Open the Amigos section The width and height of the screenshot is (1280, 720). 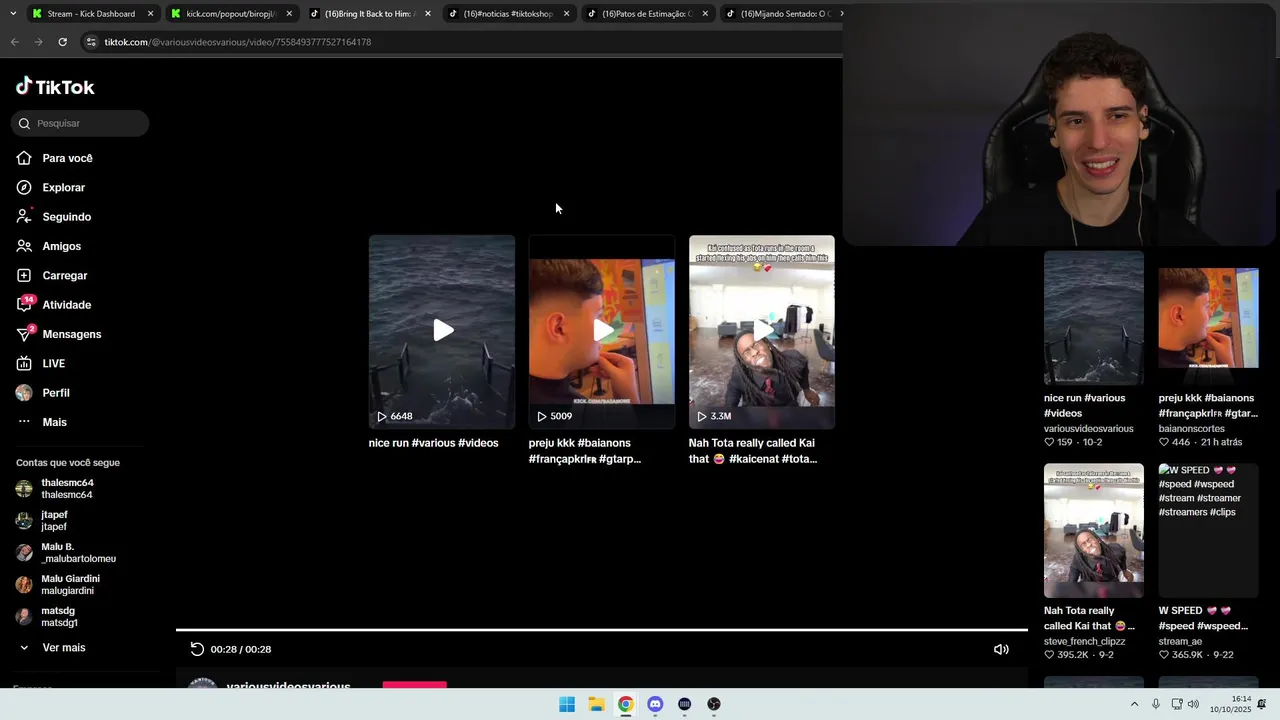click(x=61, y=246)
